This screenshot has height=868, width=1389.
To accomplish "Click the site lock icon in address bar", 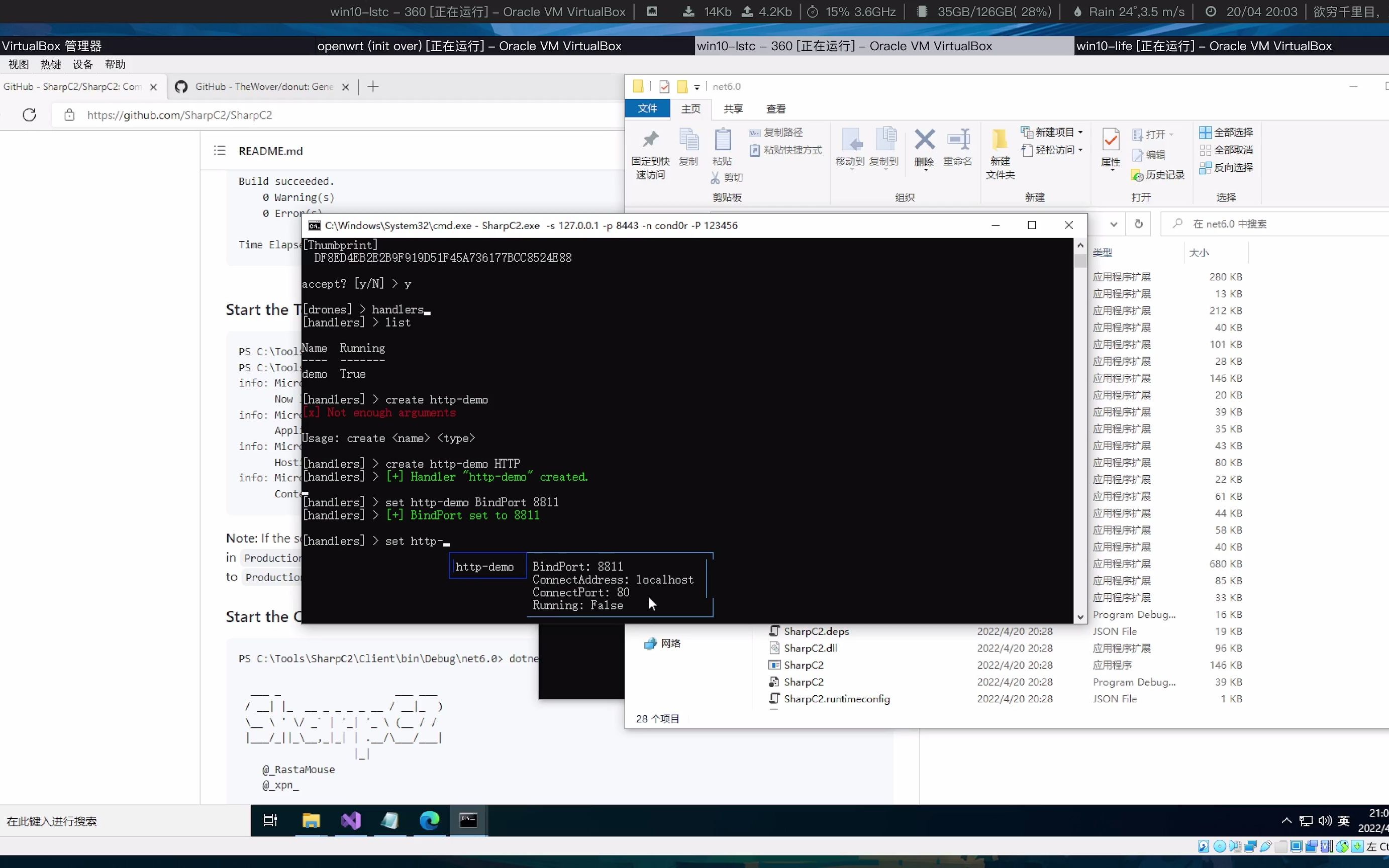I will pos(69,115).
